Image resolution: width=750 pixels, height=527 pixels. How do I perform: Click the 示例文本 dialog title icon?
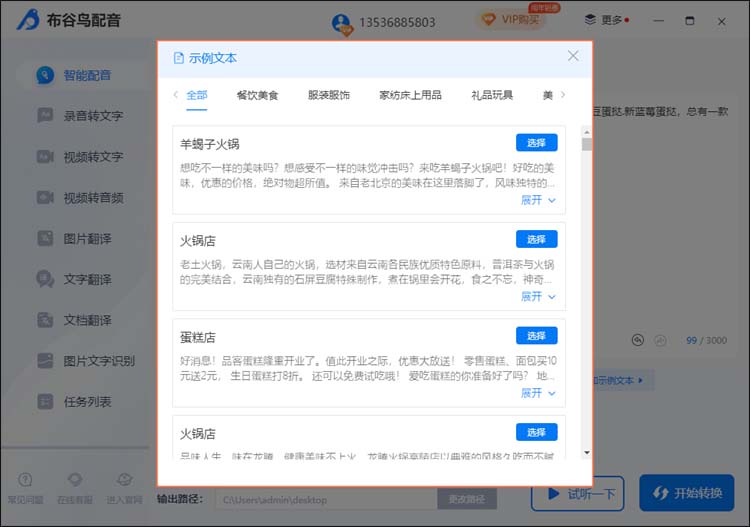click(178, 58)
